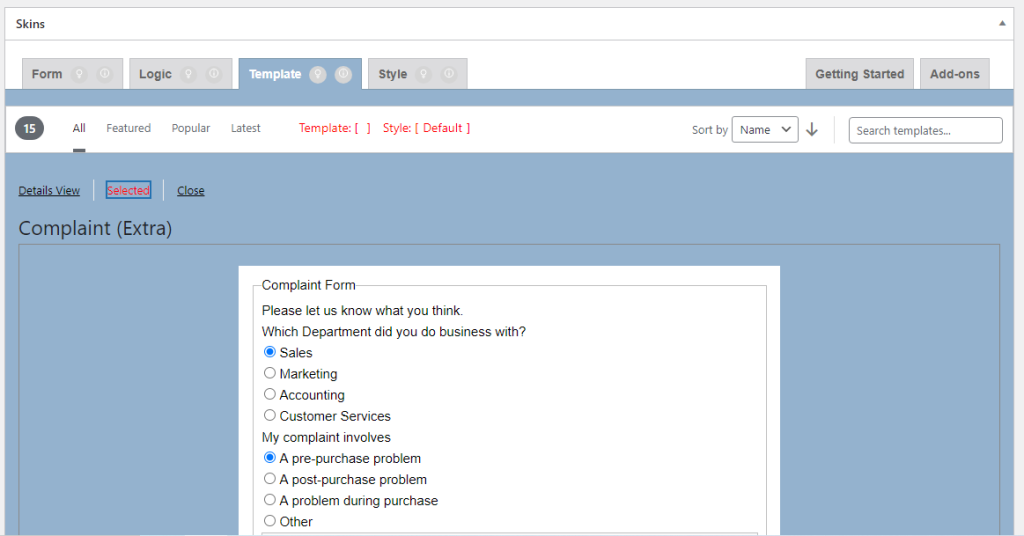Image resolution: width=1024 pixels, height=536 pixels.
Task: Click the lightbulb tip icon on Logic tab
Action: 189,74
